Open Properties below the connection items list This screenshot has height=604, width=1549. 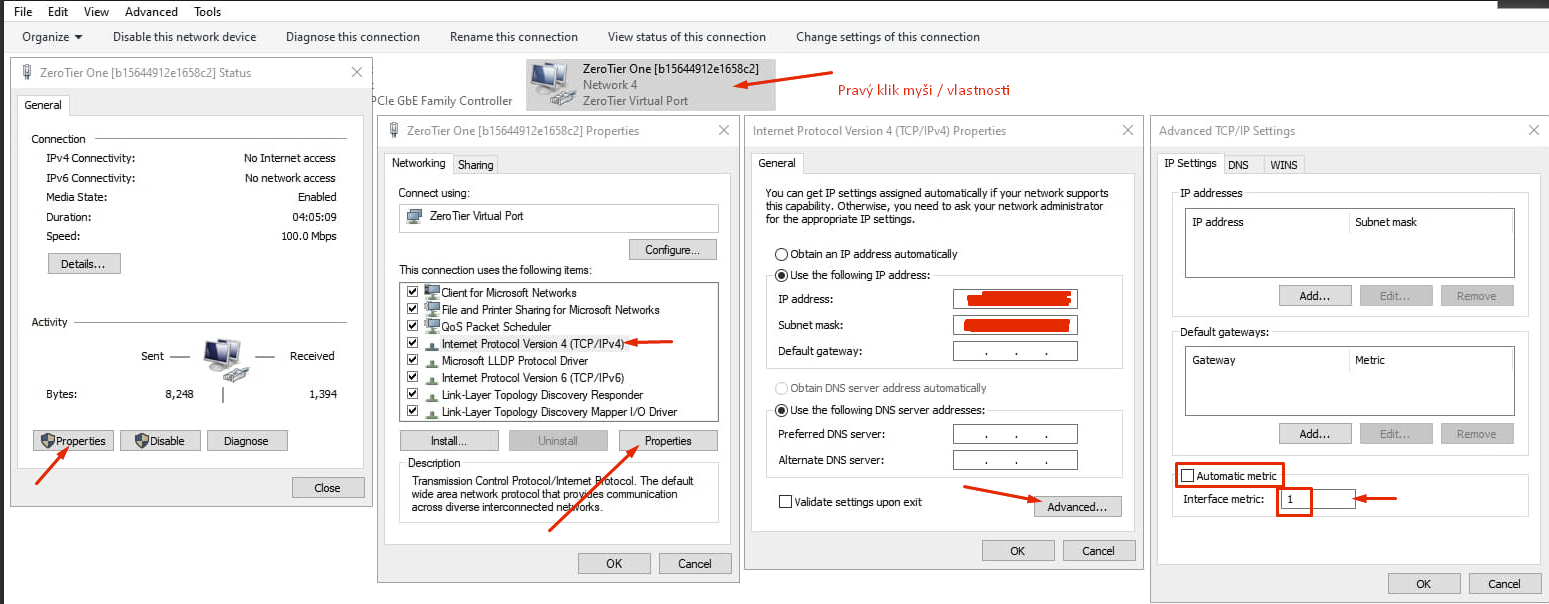coord(668,441)
